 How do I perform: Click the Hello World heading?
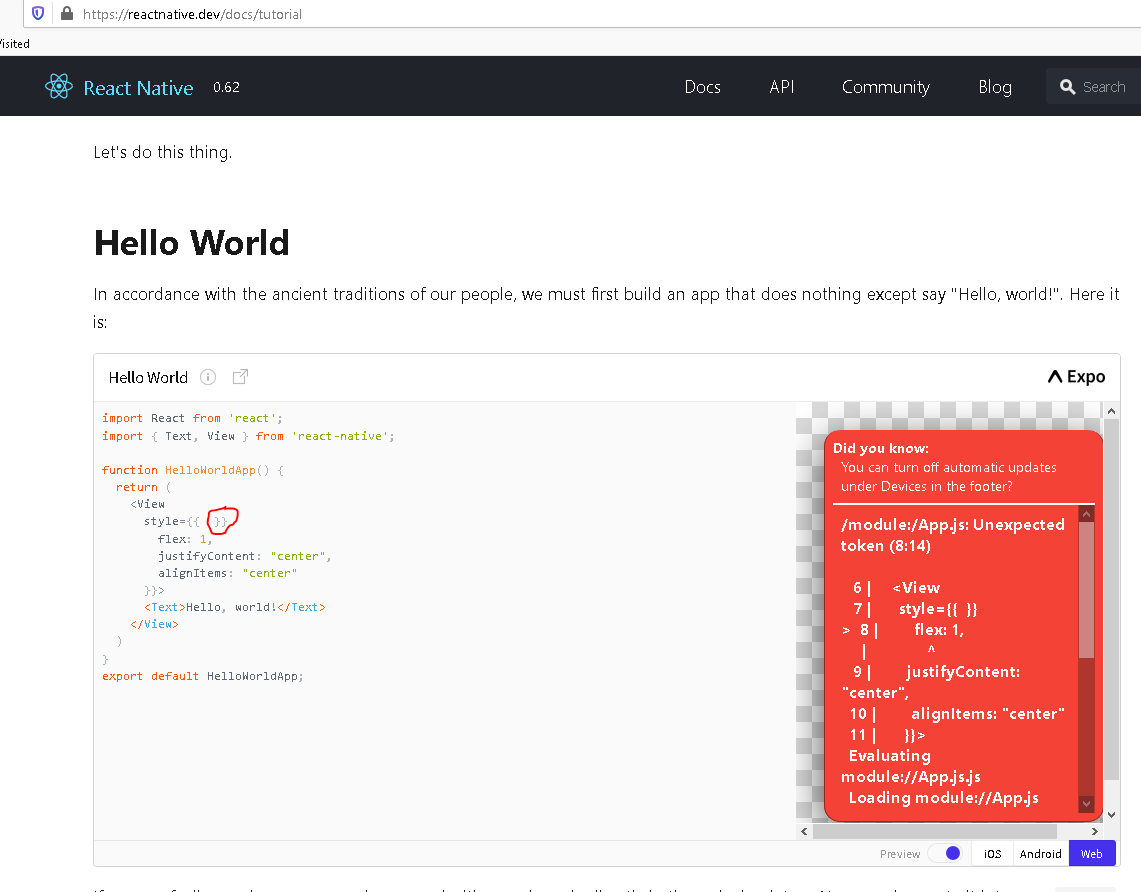191,243
